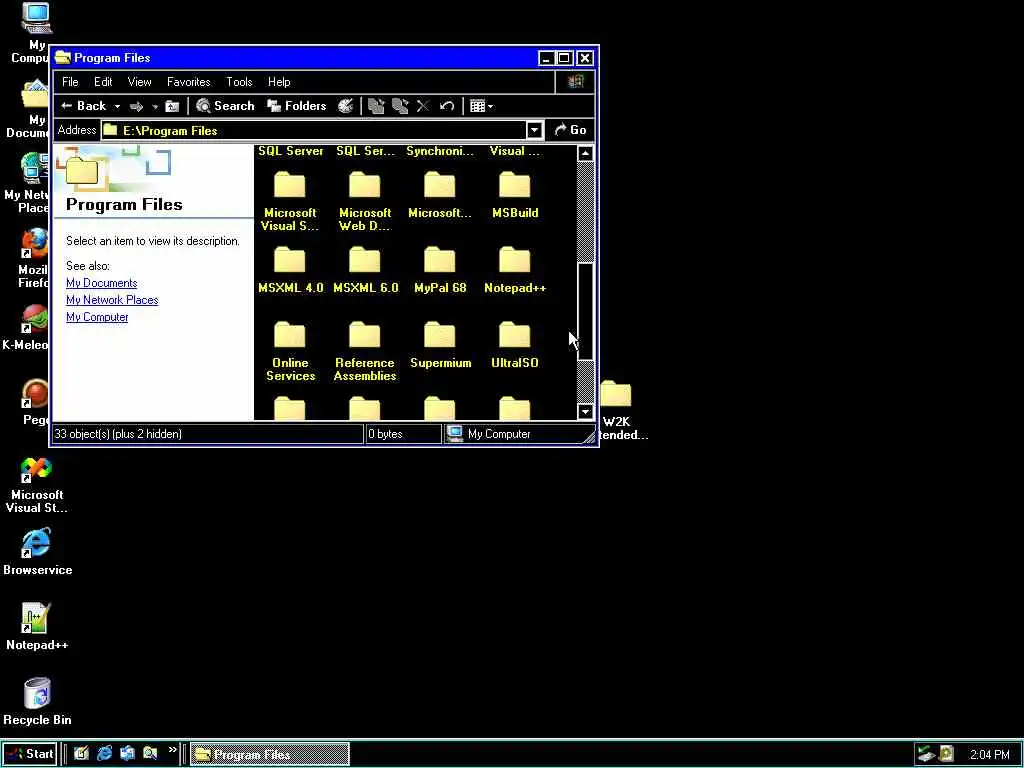
Task: Select the MyPal 68 folder
Action: pos(440,270)
